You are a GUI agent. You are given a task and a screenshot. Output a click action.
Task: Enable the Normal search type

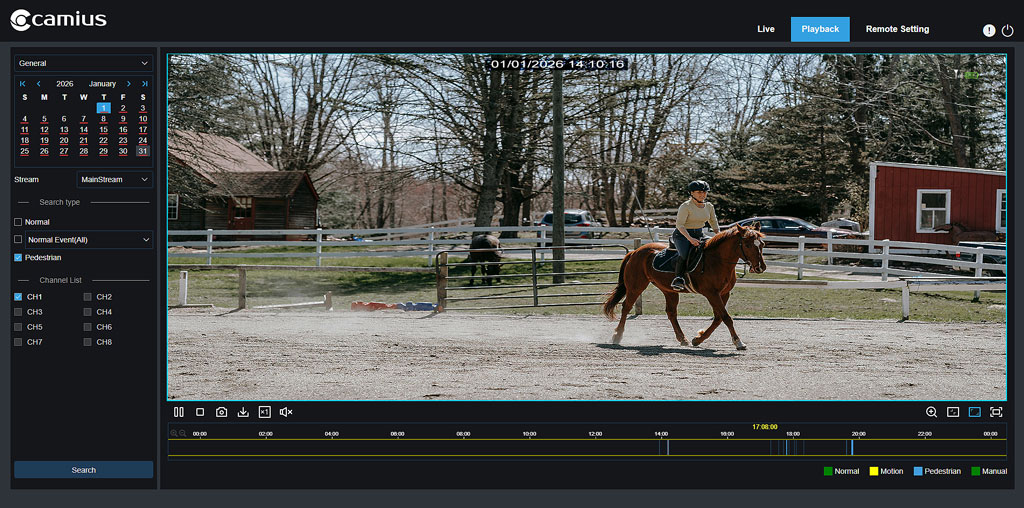pos(18,222)
